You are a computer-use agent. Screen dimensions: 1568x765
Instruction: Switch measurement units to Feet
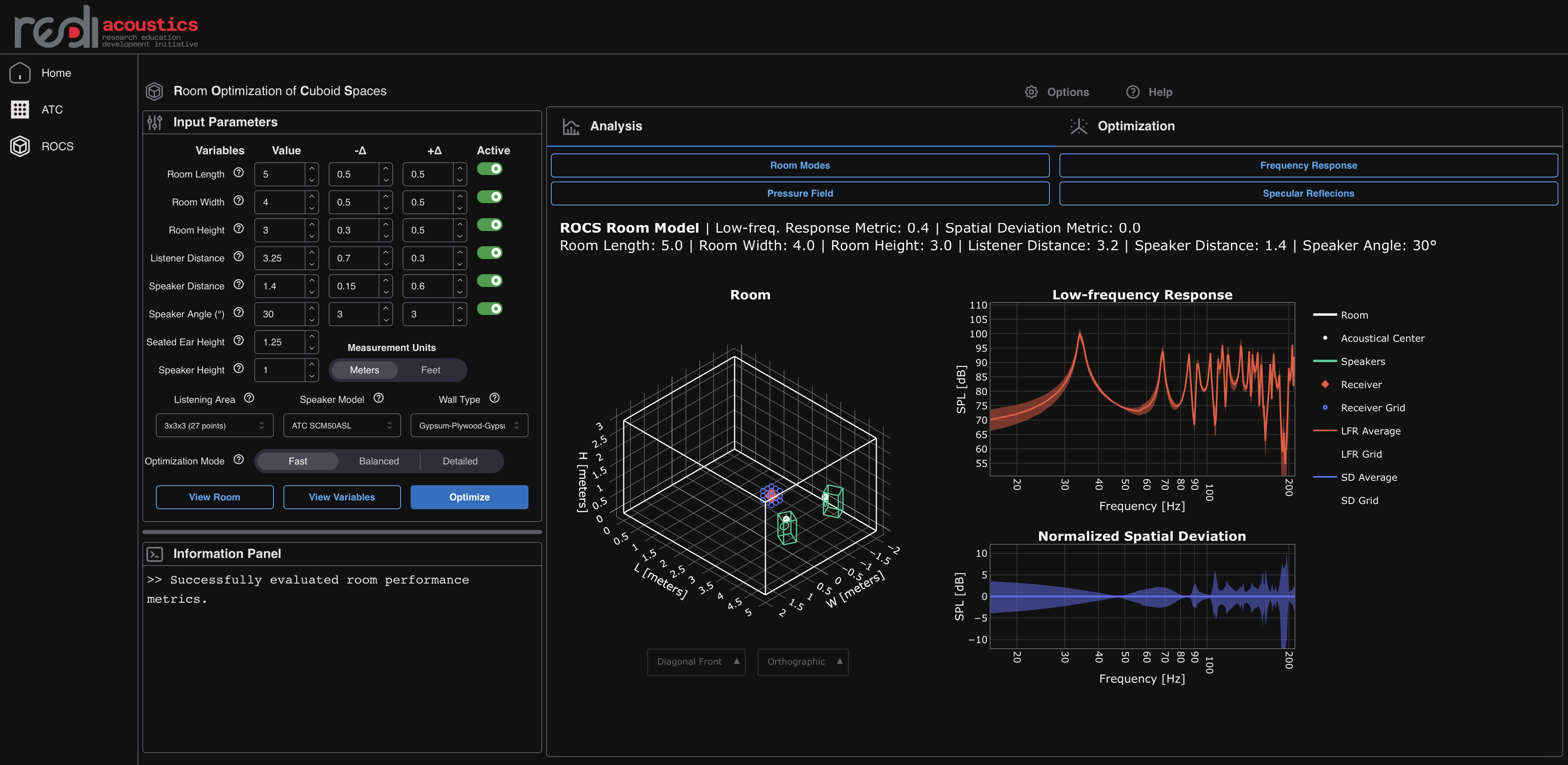point(430,370)
